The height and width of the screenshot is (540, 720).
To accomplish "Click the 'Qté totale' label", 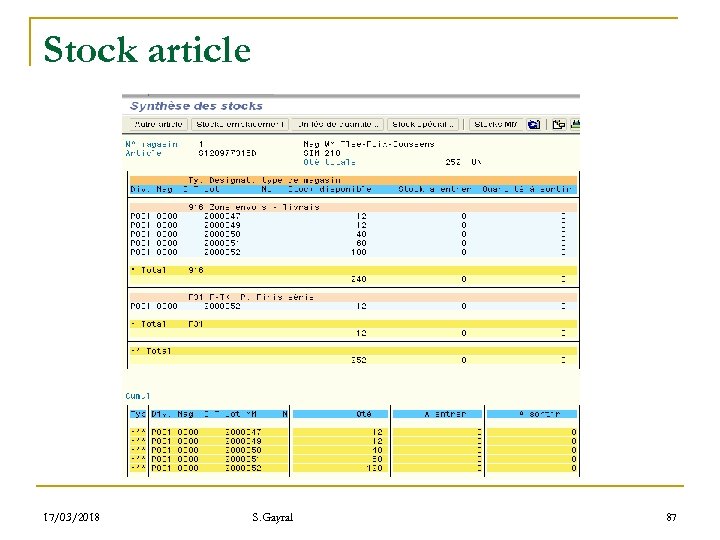I will click(x=329, y=162).
